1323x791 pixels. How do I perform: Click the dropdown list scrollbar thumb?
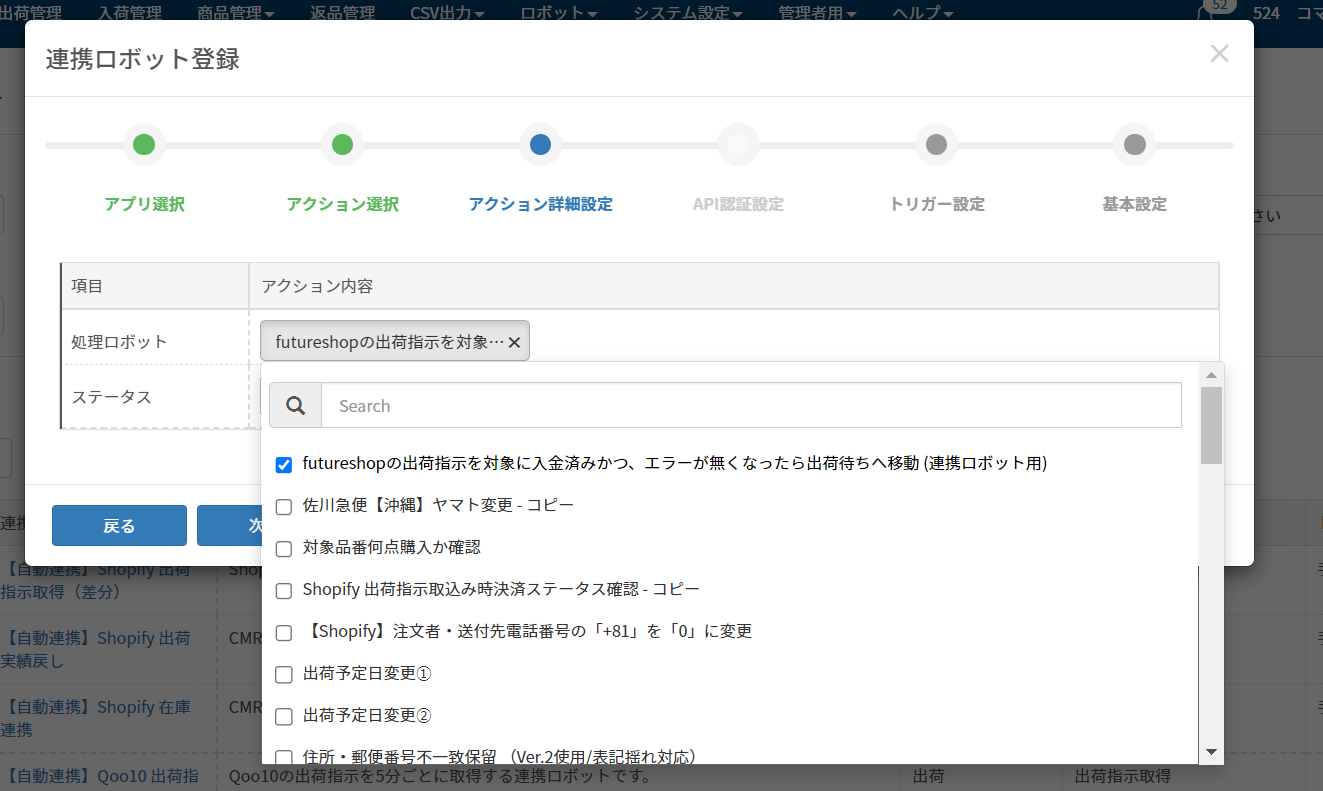pyautogui.click(x=1211, y=425)
